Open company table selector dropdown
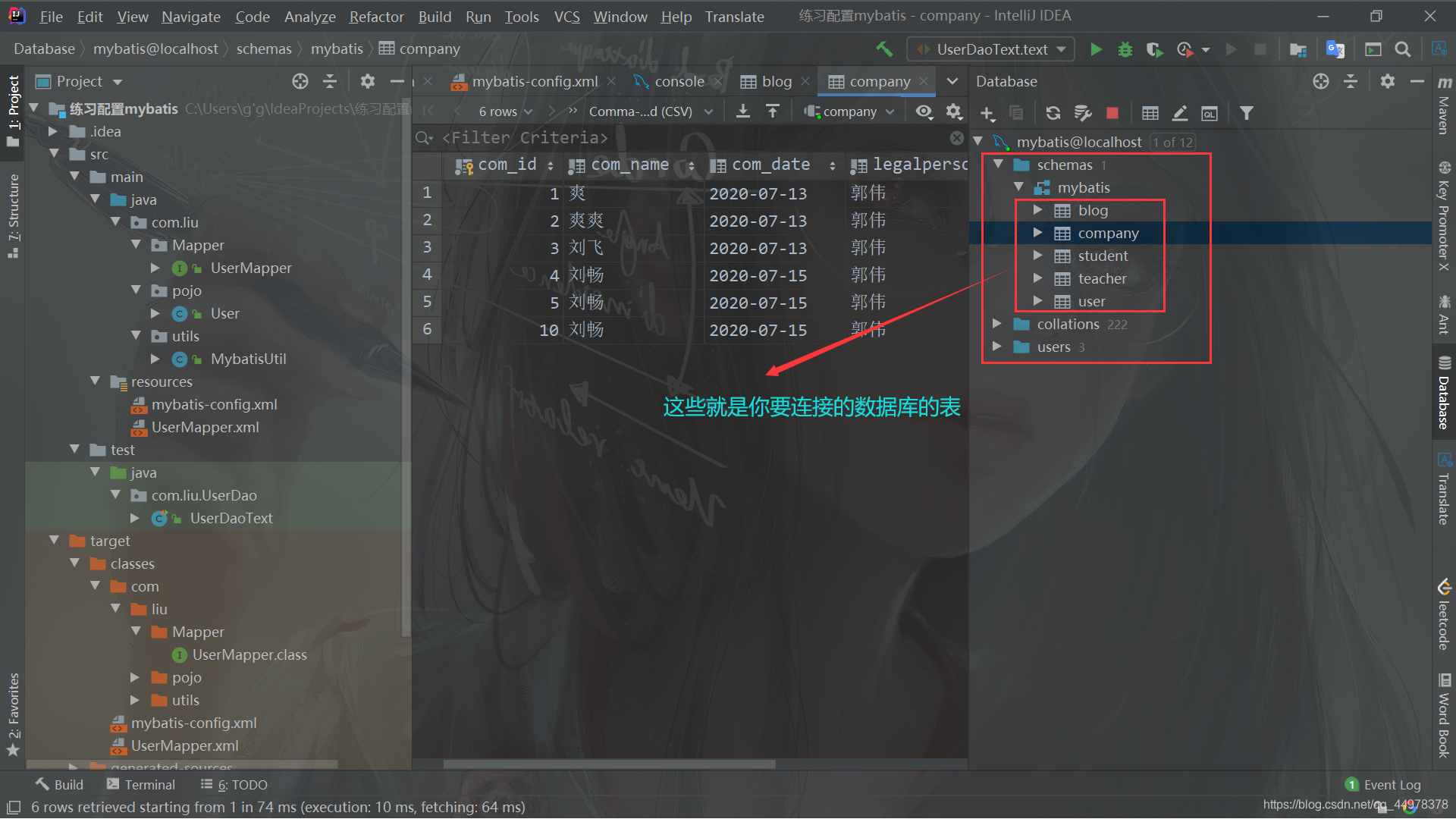This screenshot has width=1456, height=819. tap(849, 111)
